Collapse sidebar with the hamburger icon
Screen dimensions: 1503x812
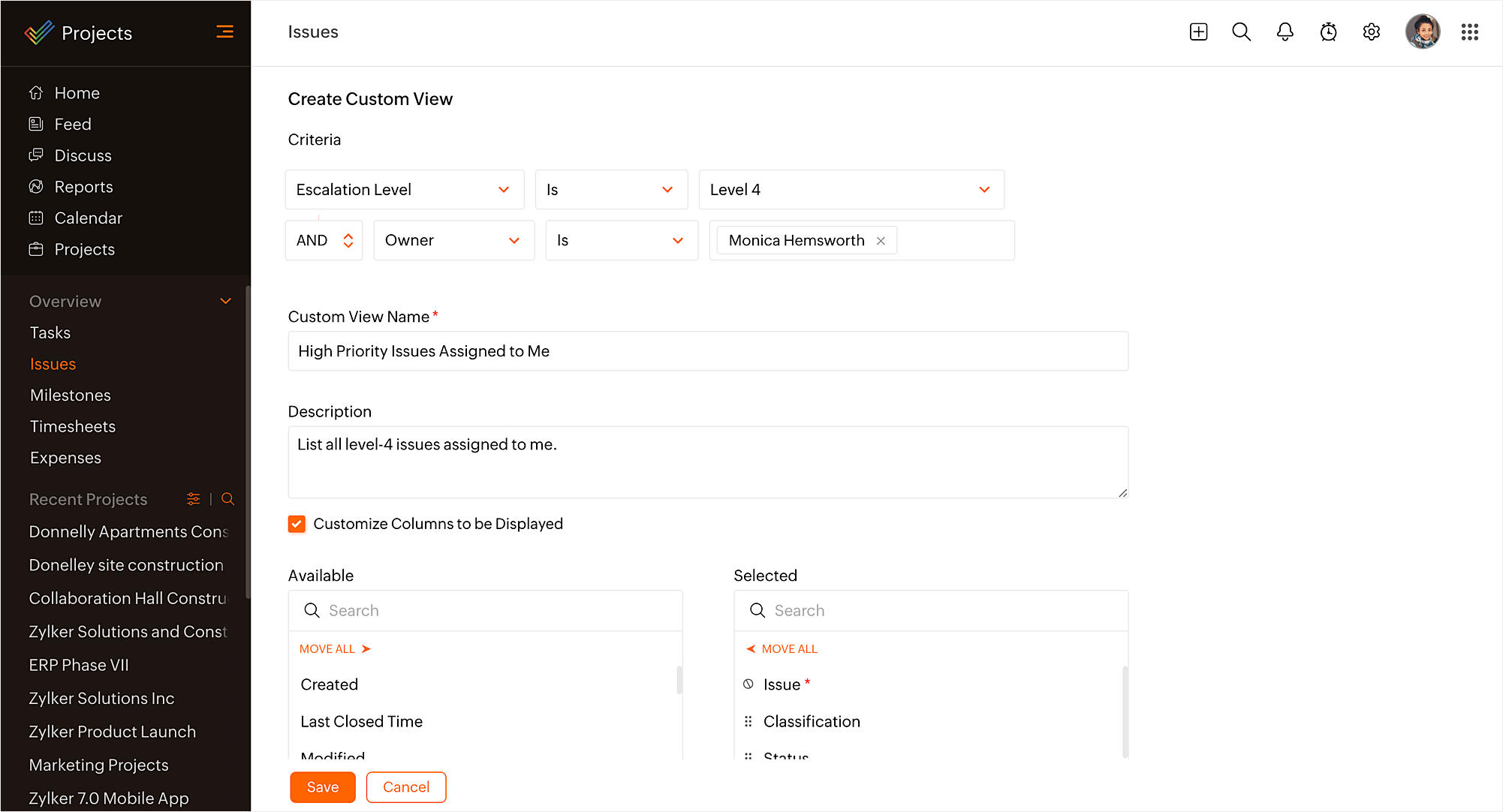point(224,32)
